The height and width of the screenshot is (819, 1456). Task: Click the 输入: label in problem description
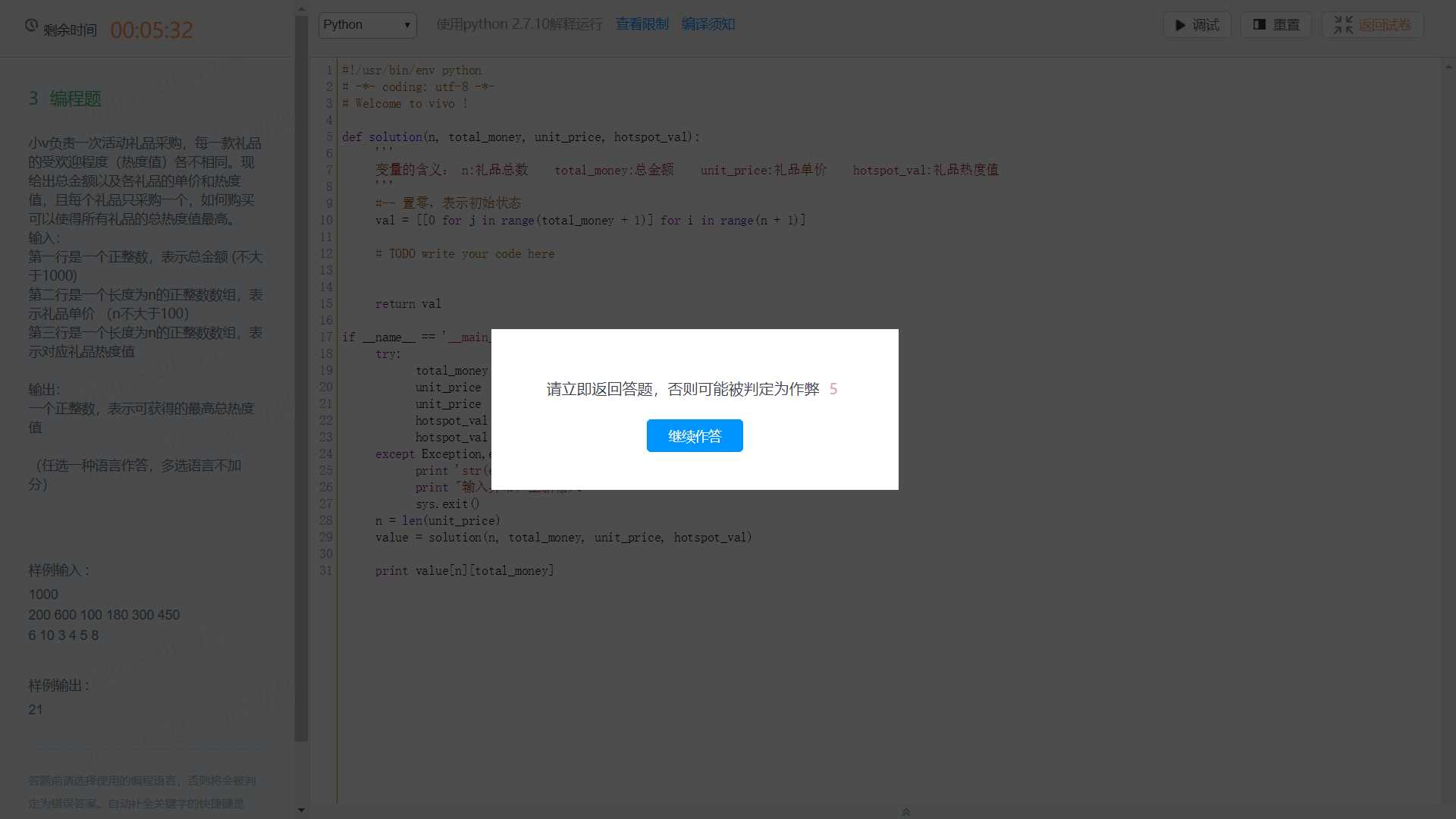44,238
